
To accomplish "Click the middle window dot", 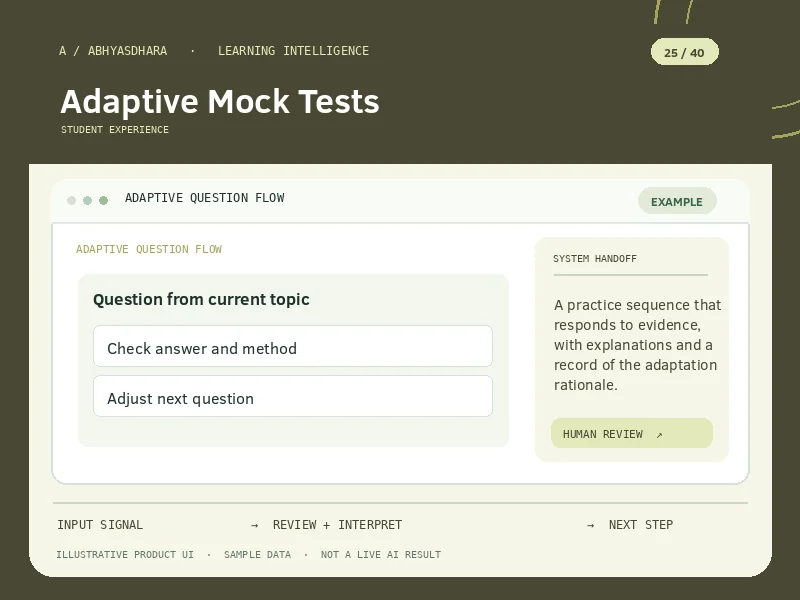I will [x=87, y=200].
